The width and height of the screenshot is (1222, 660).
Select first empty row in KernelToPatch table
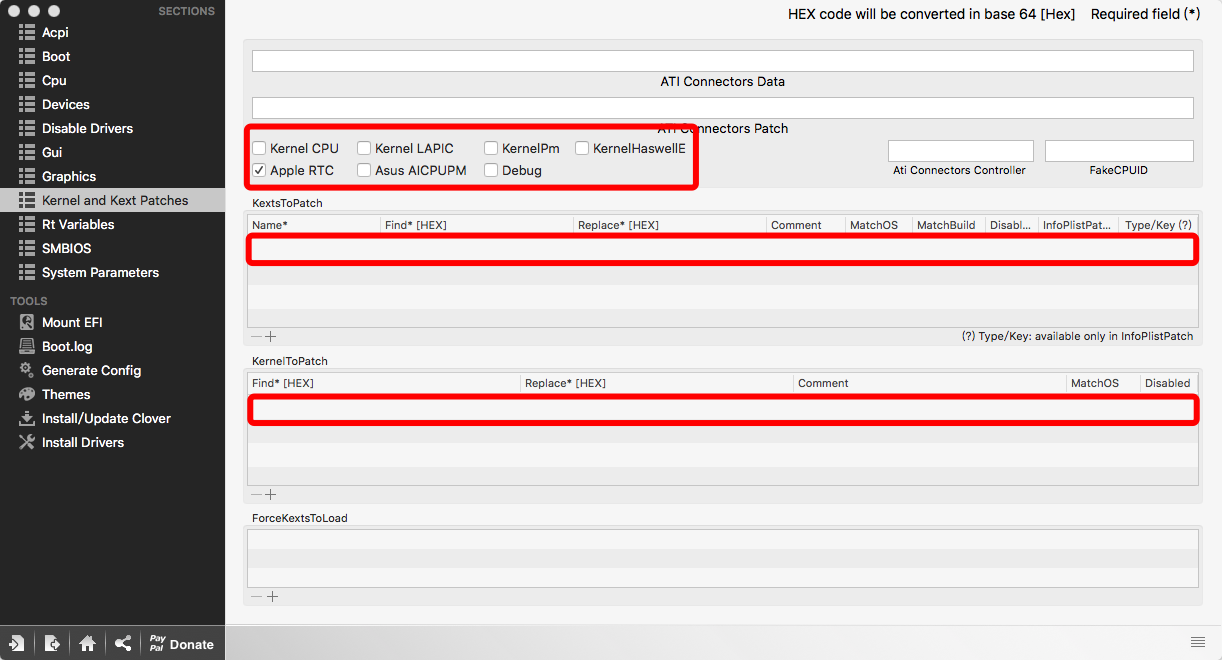coord(722,409)
